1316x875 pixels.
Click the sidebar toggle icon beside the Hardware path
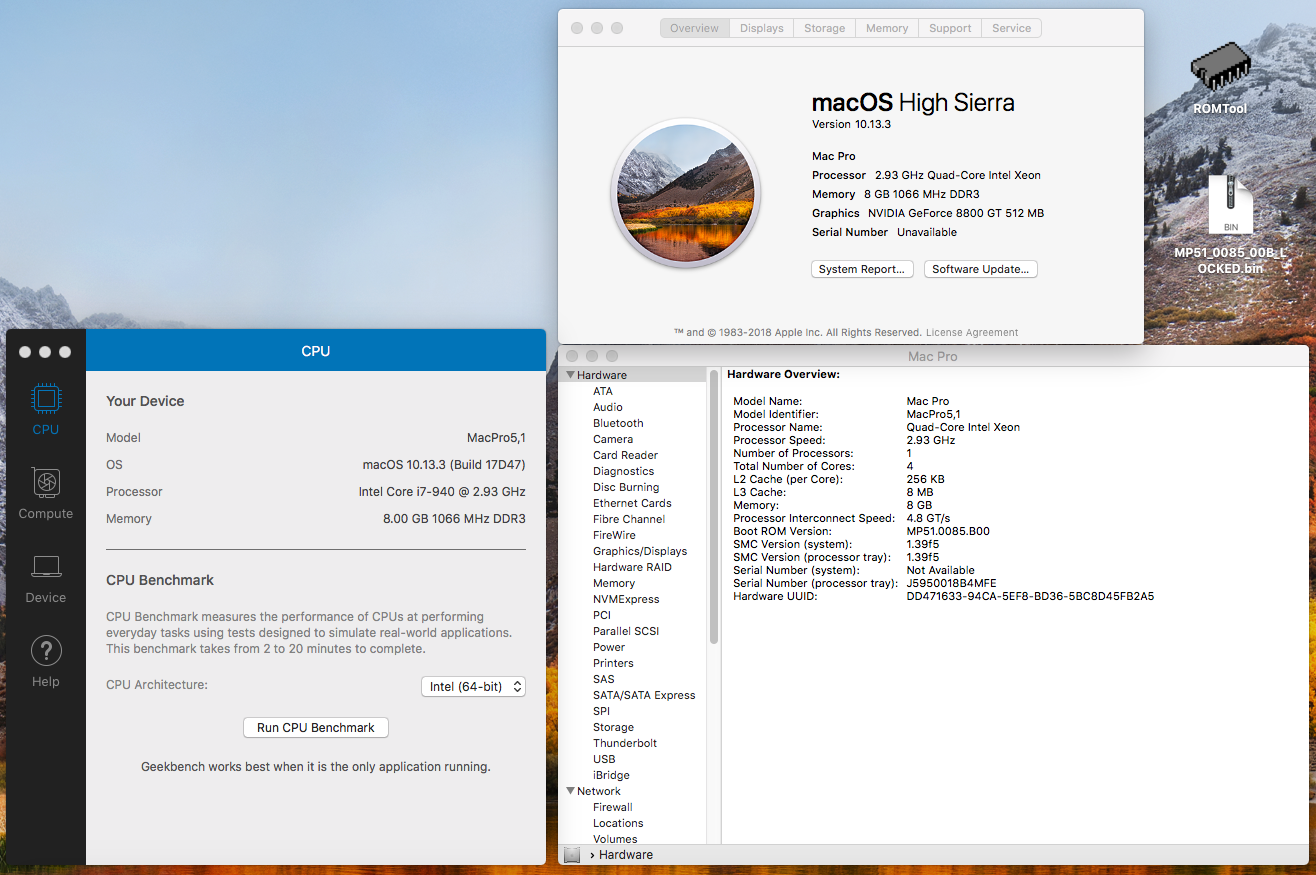click(x=572, y=855)
